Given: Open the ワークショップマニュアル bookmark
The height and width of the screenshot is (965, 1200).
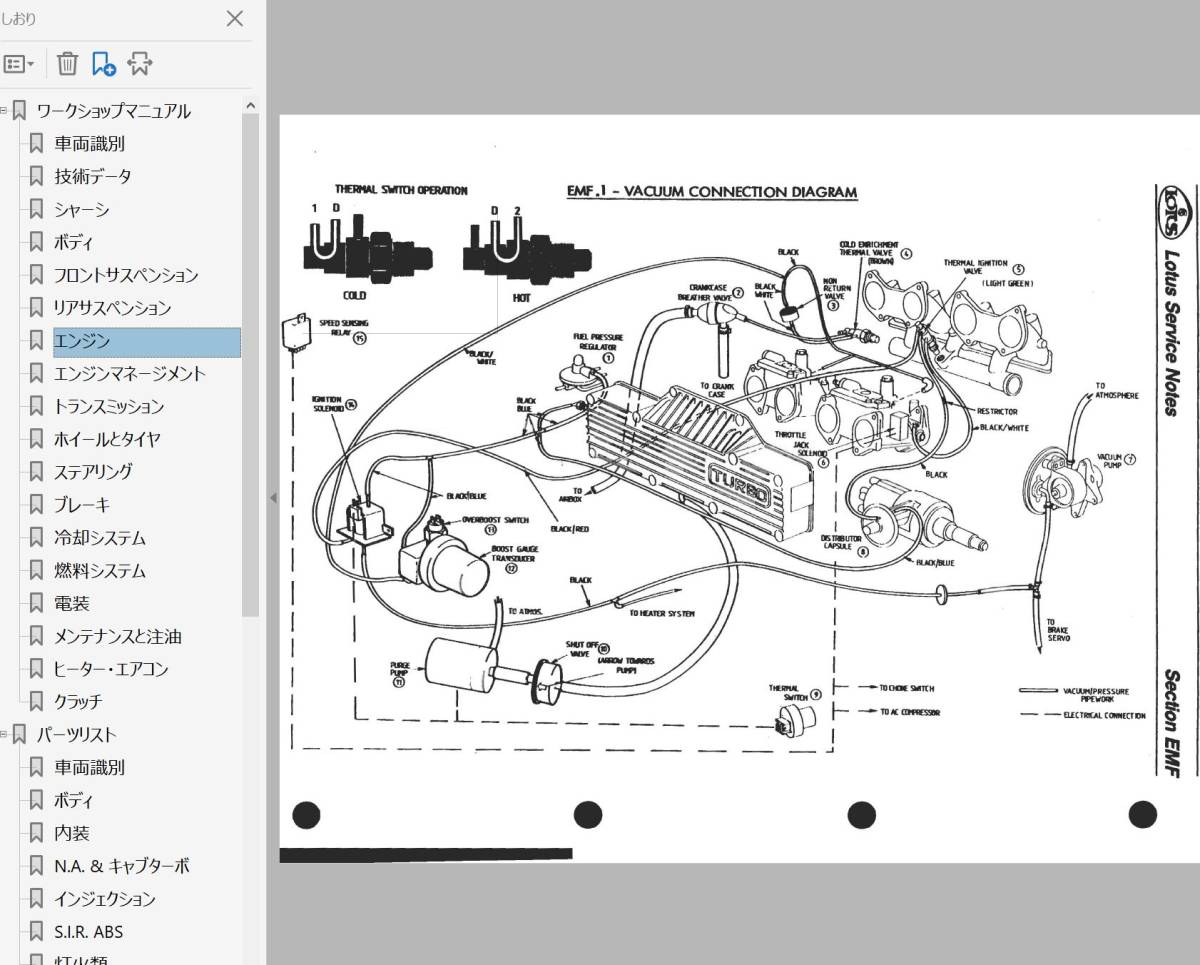Looking at the screenshot, I should (113, 111).
